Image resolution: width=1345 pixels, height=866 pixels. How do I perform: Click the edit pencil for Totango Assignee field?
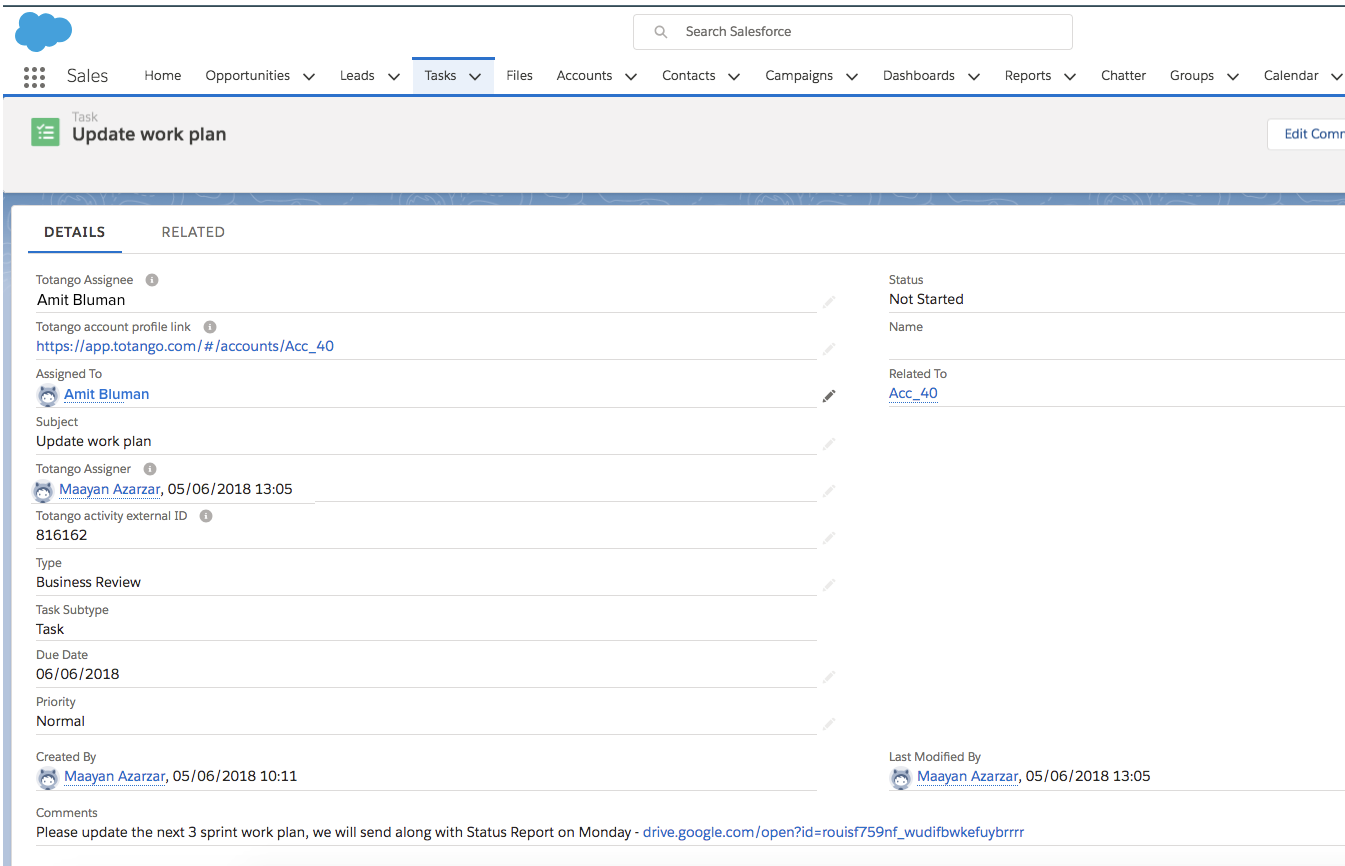pyautogui.click(x=828, y=301)
